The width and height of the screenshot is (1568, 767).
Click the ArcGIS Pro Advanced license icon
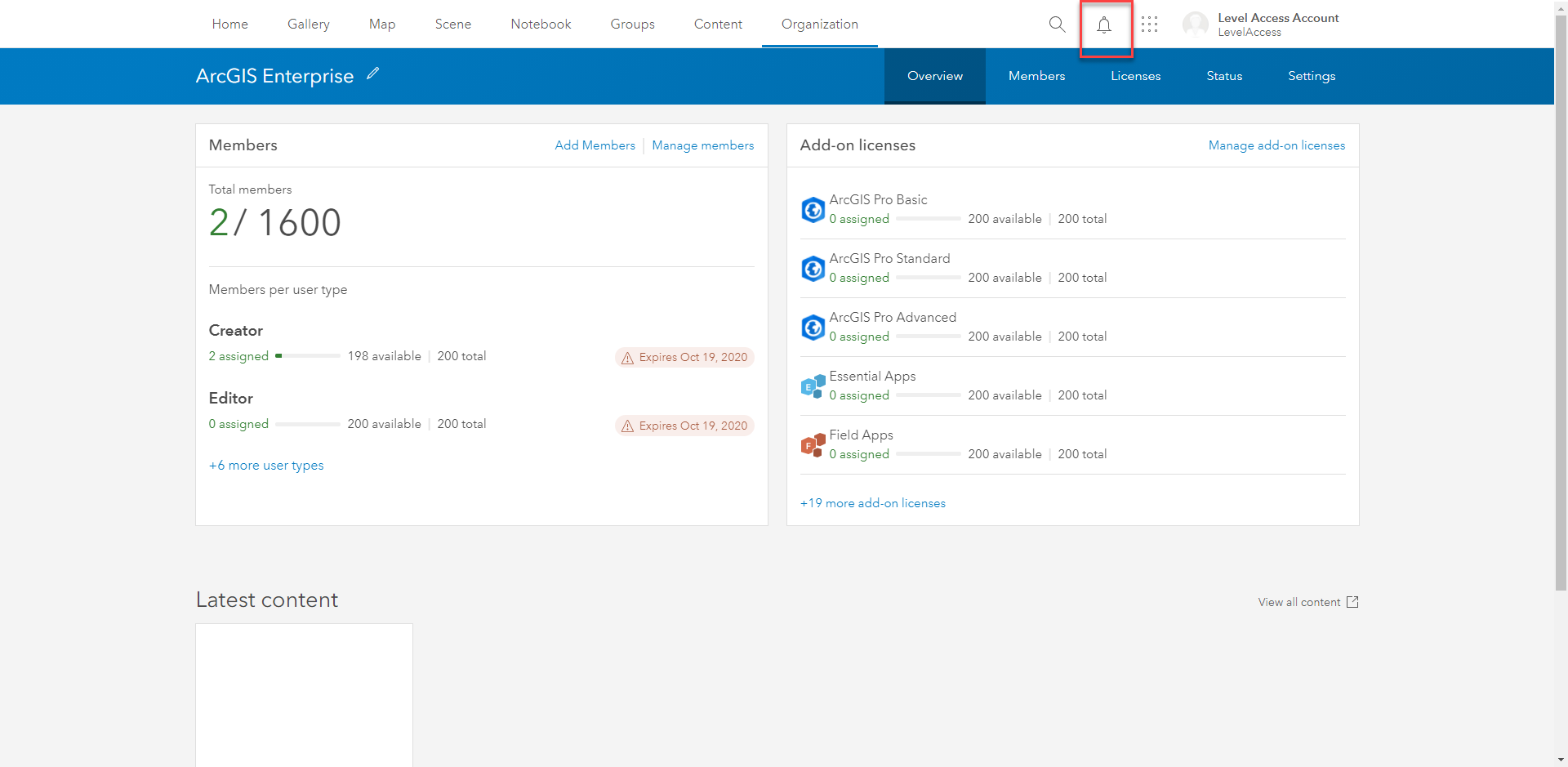point(813,328)
